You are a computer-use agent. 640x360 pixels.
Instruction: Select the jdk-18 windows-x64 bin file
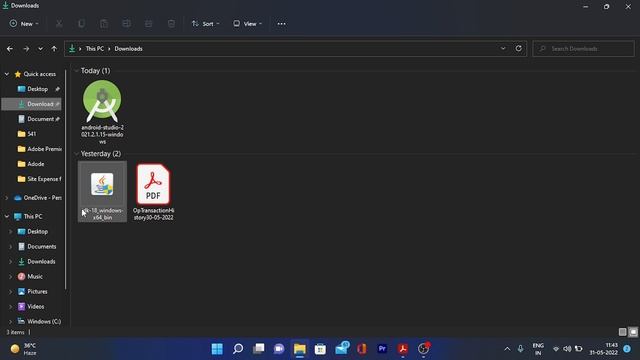102,191
